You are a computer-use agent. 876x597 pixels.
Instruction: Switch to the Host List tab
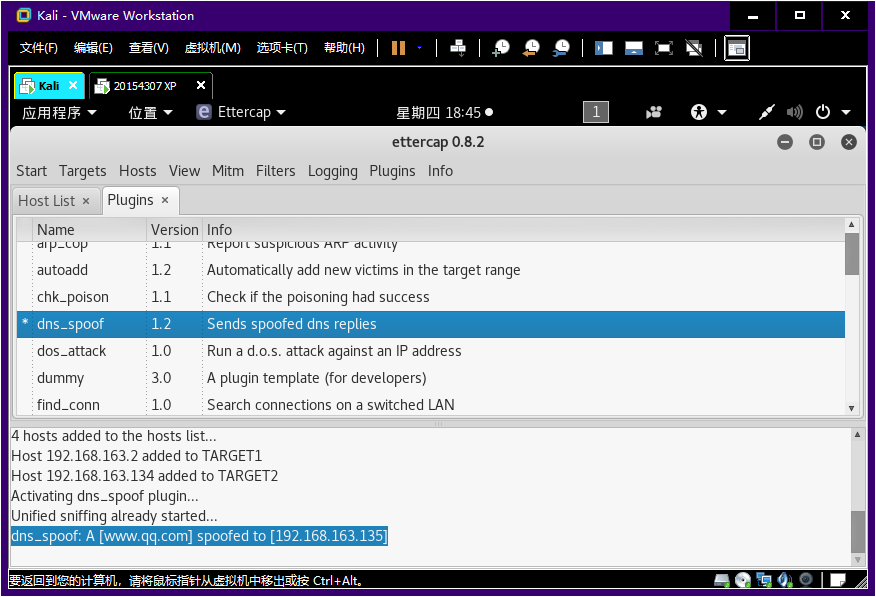(x=46, y=201)
